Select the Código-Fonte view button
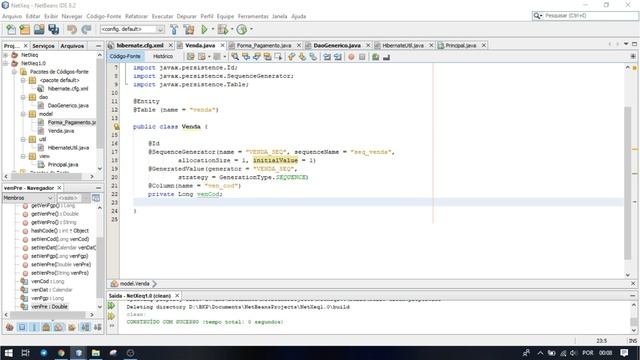640x360 pixels. pyautogui.click(x=125, y=56)
